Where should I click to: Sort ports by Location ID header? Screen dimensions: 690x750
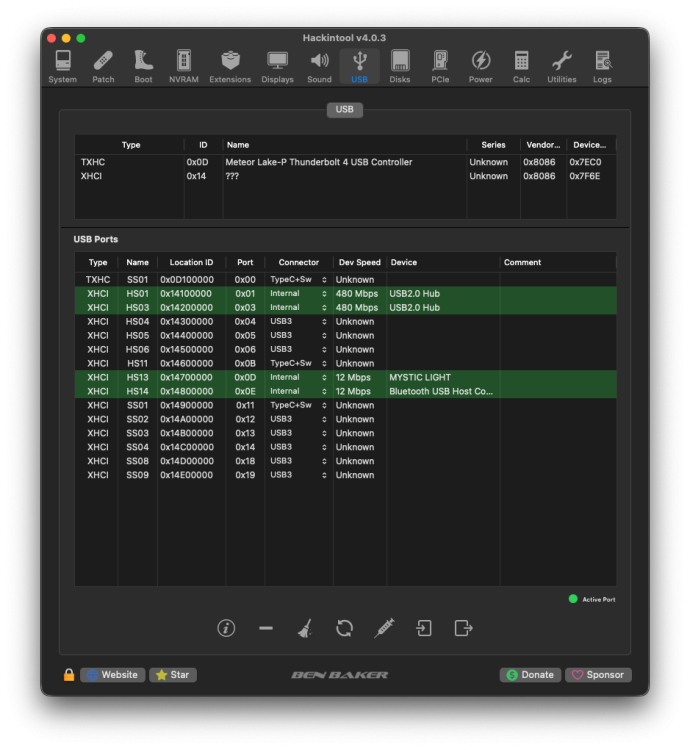coord(191,262)
